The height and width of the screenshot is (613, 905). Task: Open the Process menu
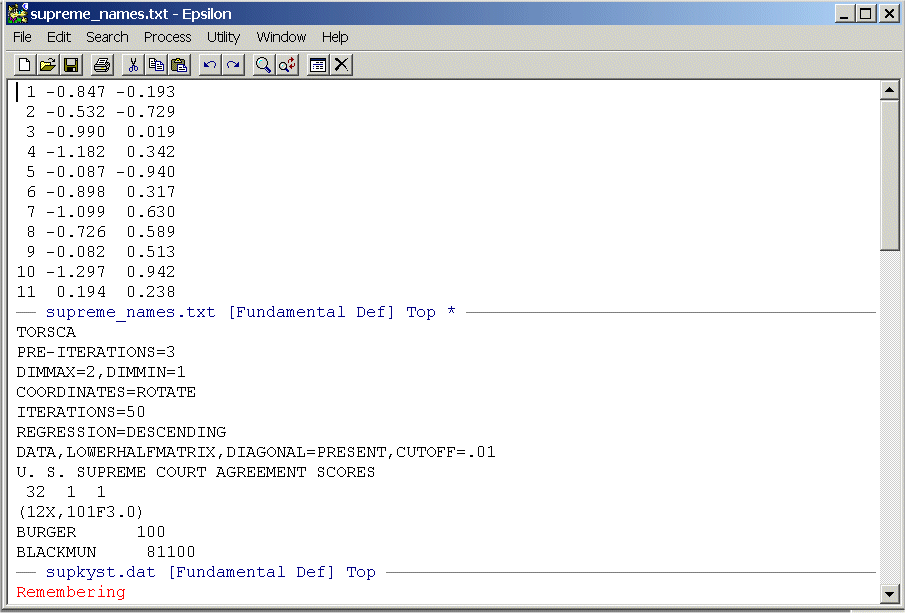pyautogui.click(x=167, y=37)
